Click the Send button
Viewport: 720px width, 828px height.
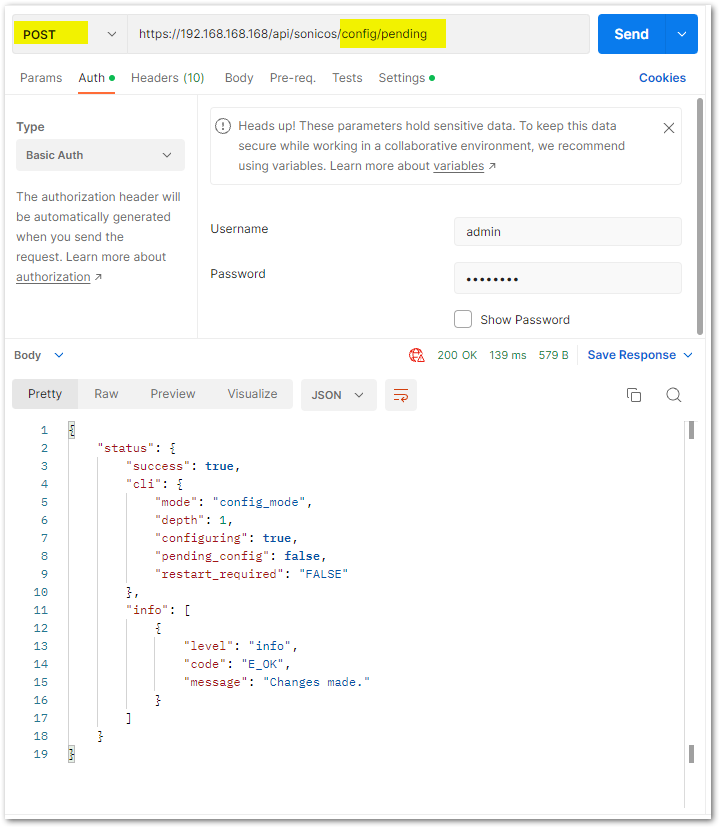point(631,34)
